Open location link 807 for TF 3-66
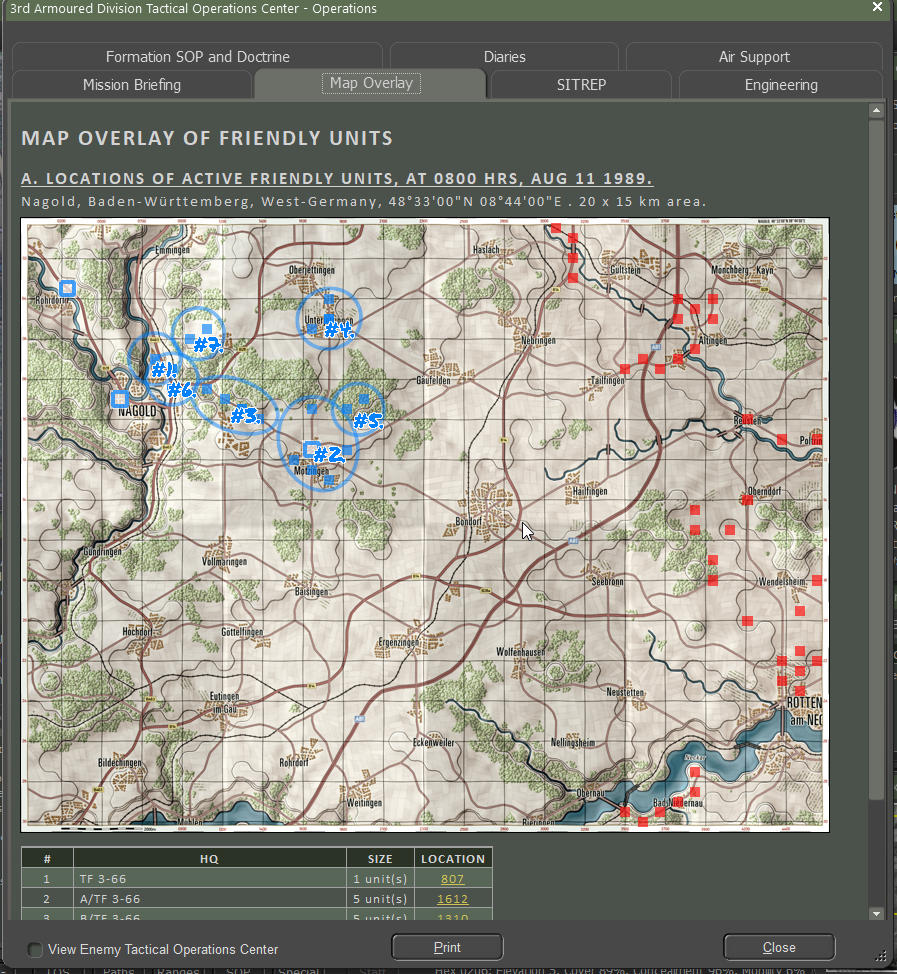The height and width of the screenshot is (974, 897). click(x=452, y=878)
